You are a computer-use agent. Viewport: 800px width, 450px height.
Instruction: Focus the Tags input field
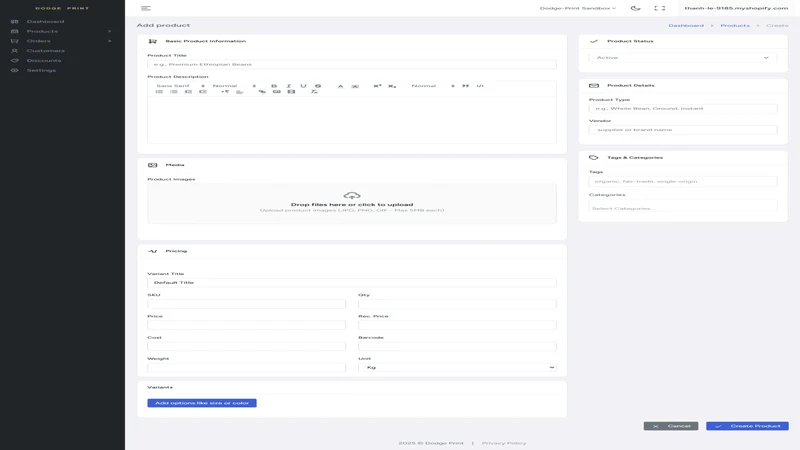683,181
